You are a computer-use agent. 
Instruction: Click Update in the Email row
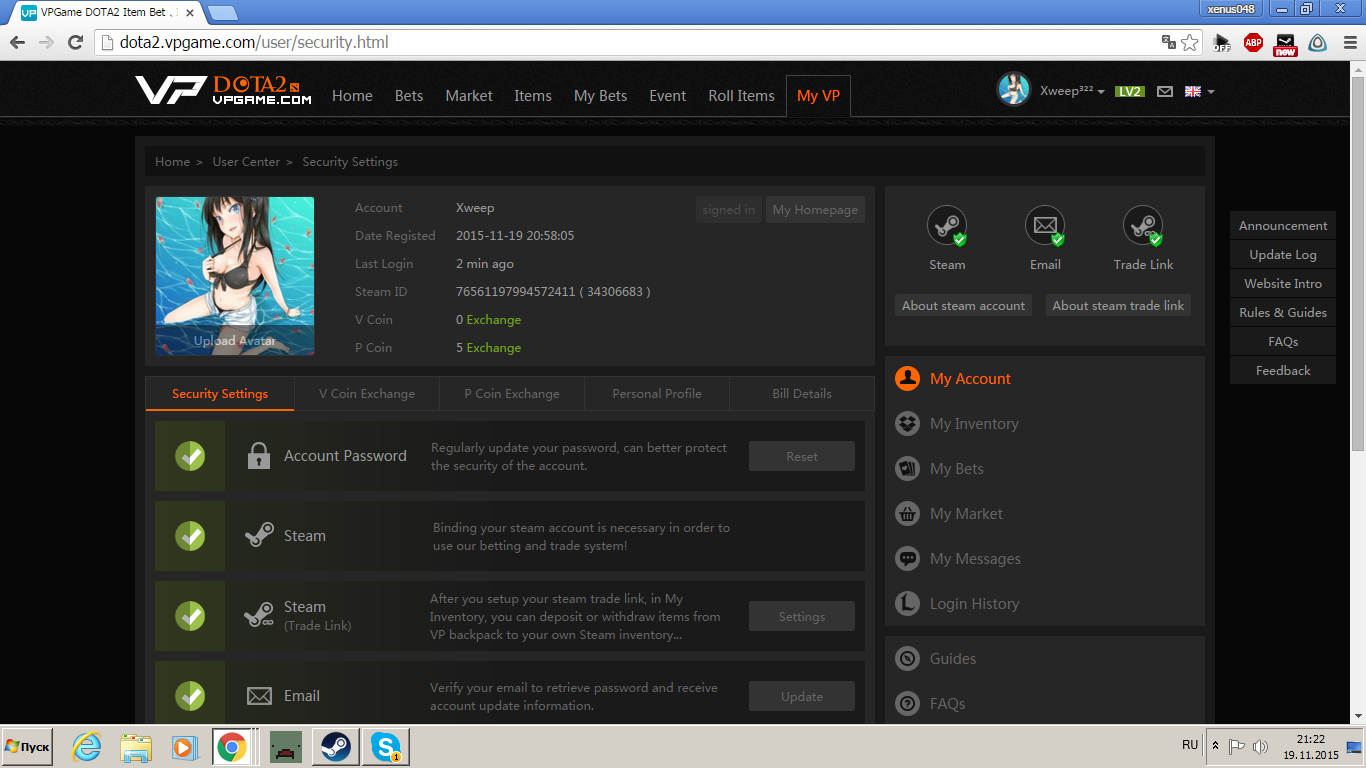tap(802, 696)
